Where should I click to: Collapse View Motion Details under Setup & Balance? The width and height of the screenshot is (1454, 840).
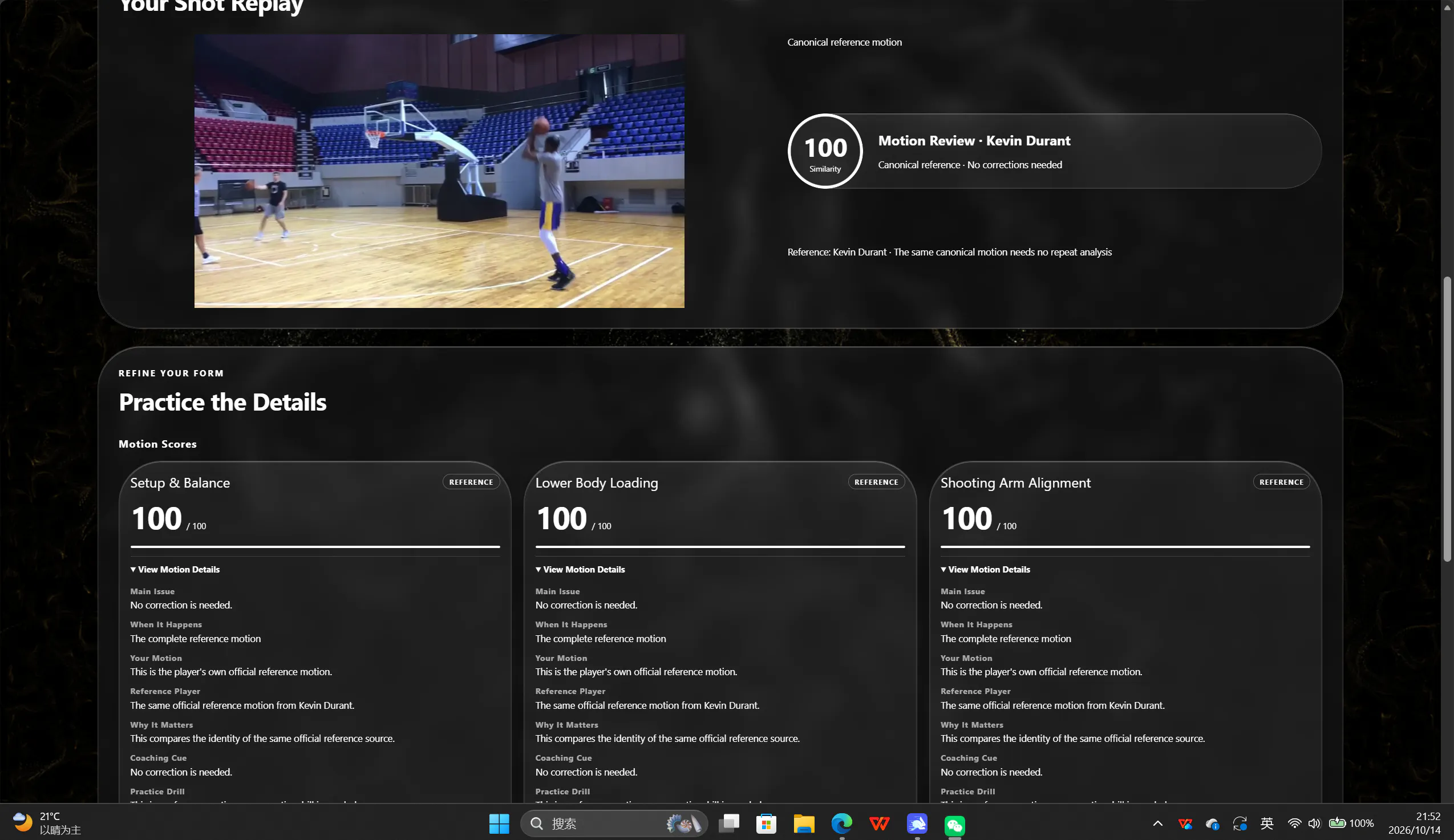coord(175,570)
